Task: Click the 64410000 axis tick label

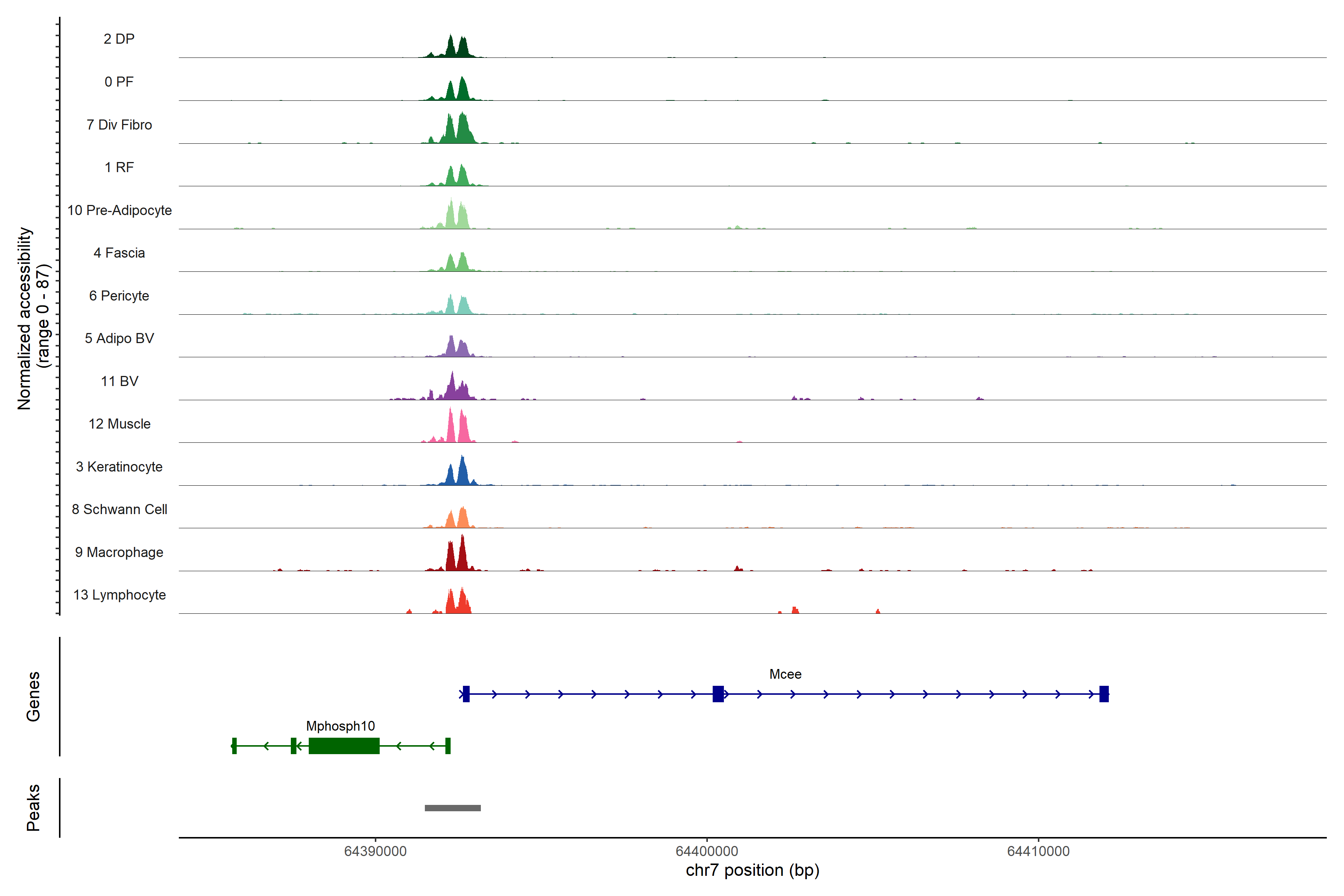Action: tap(1038, 852)
